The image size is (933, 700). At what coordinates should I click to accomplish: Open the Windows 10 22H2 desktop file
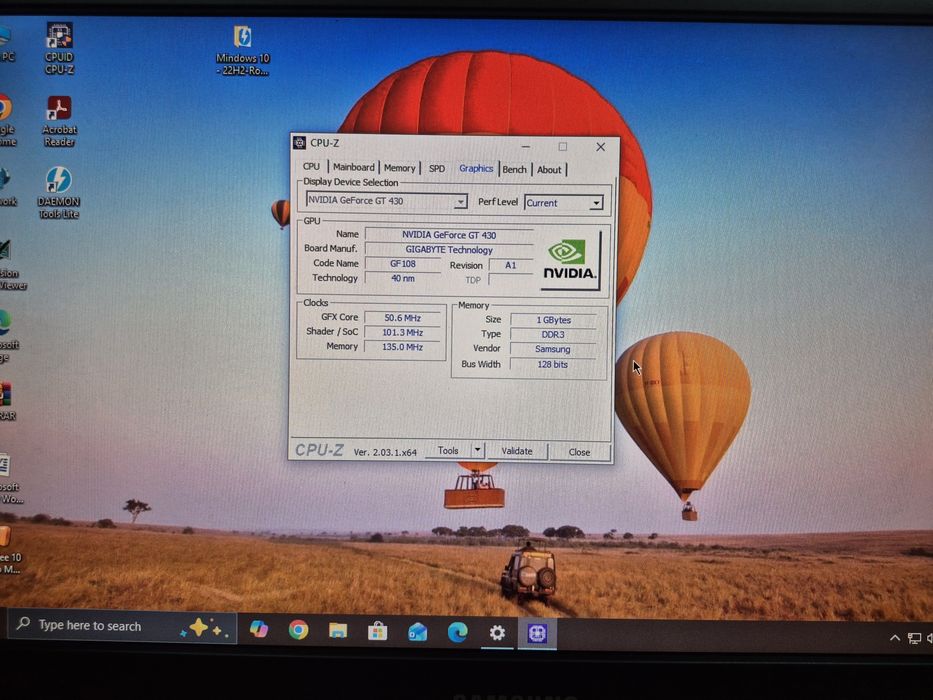click(243, 50)
